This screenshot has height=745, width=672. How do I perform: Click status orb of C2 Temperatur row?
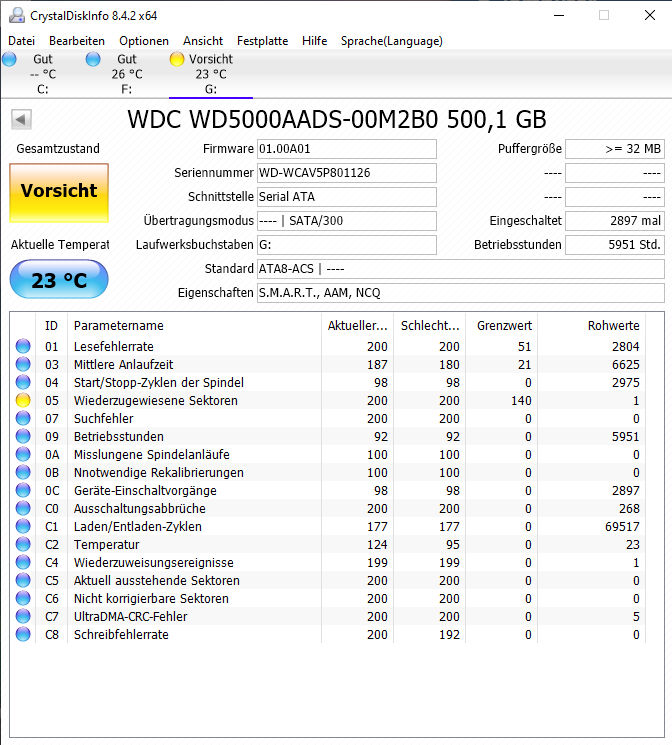click(23, 544)
